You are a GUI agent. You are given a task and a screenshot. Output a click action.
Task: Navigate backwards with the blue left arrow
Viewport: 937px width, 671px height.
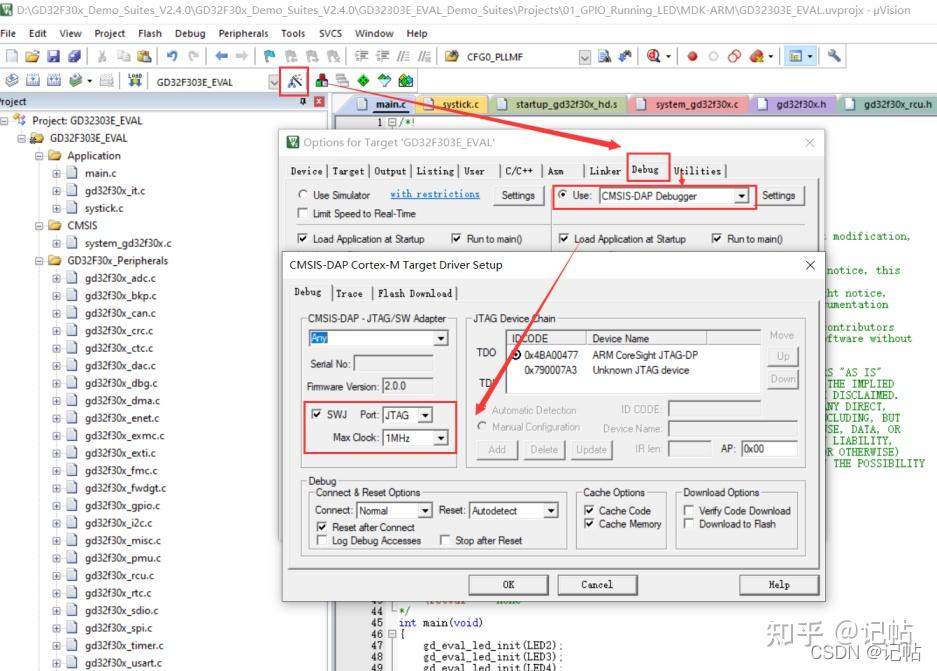[221, 56]
